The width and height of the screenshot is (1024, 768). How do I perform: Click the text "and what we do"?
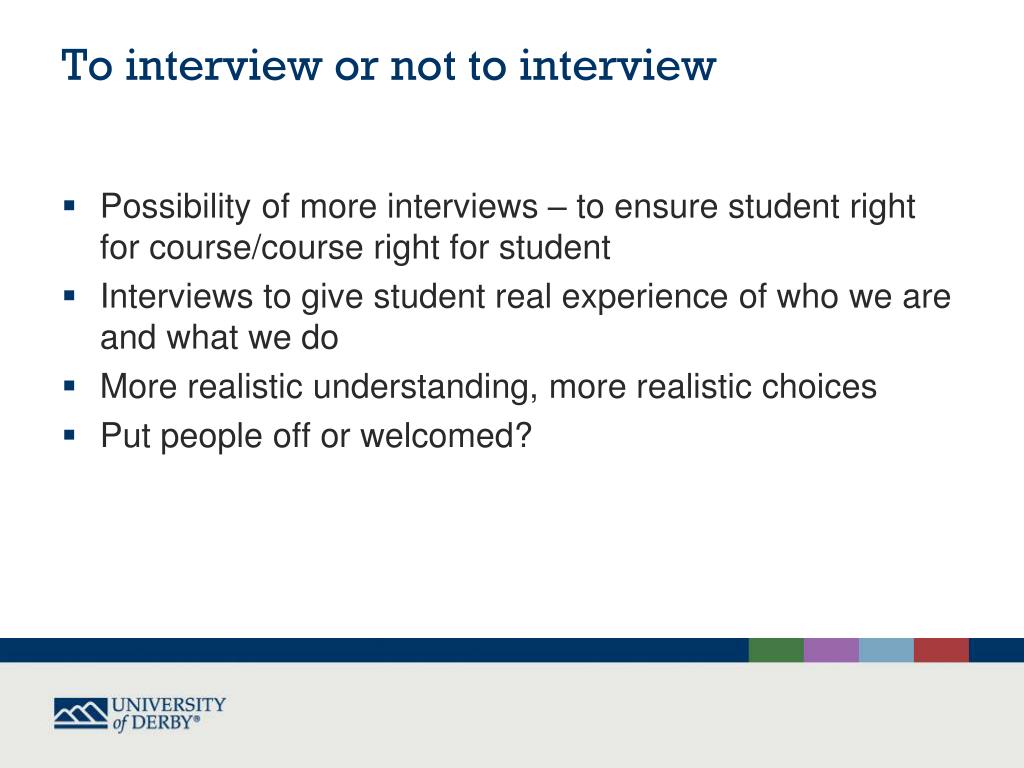click(219, 337)
